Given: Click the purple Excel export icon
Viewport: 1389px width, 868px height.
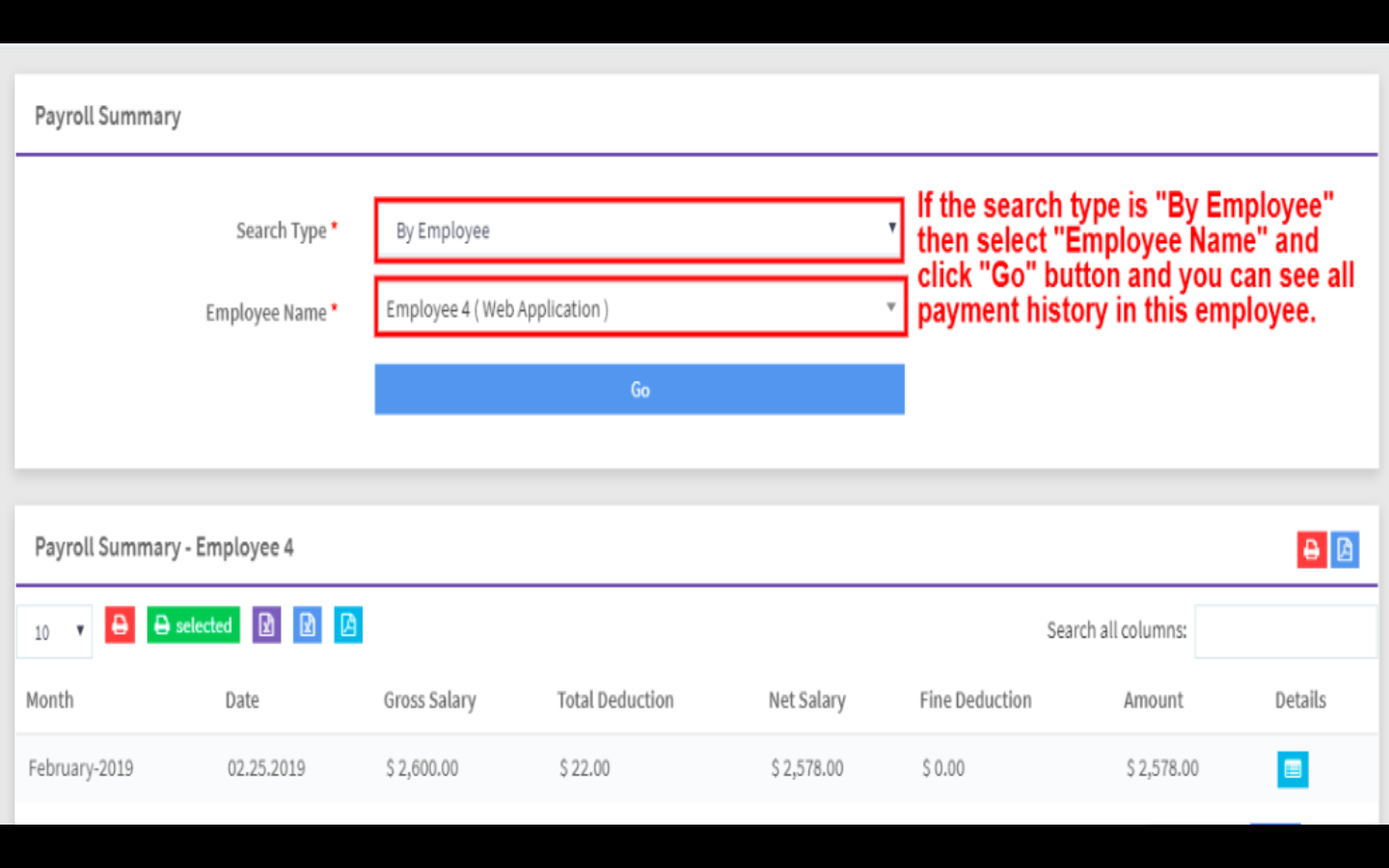Looking at the screenshot, I should click(266, 625).
